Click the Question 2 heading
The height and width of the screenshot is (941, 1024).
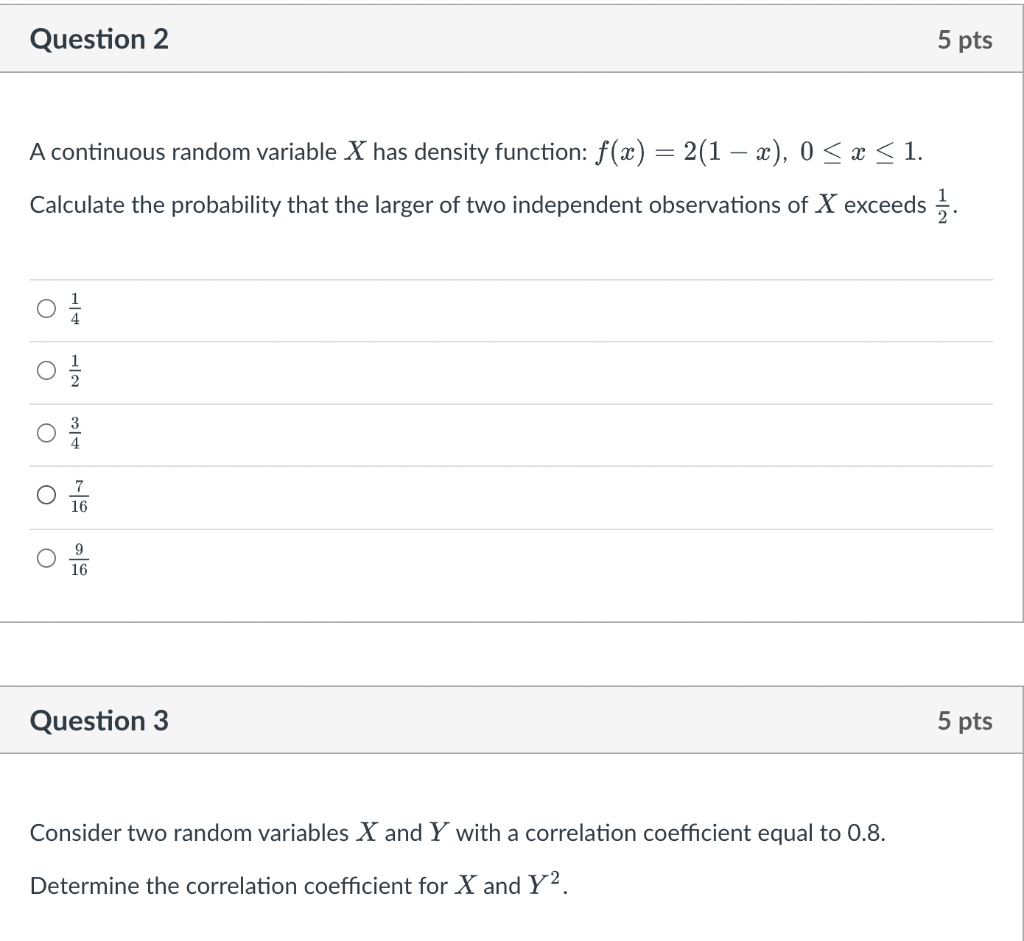pos(99,39)
